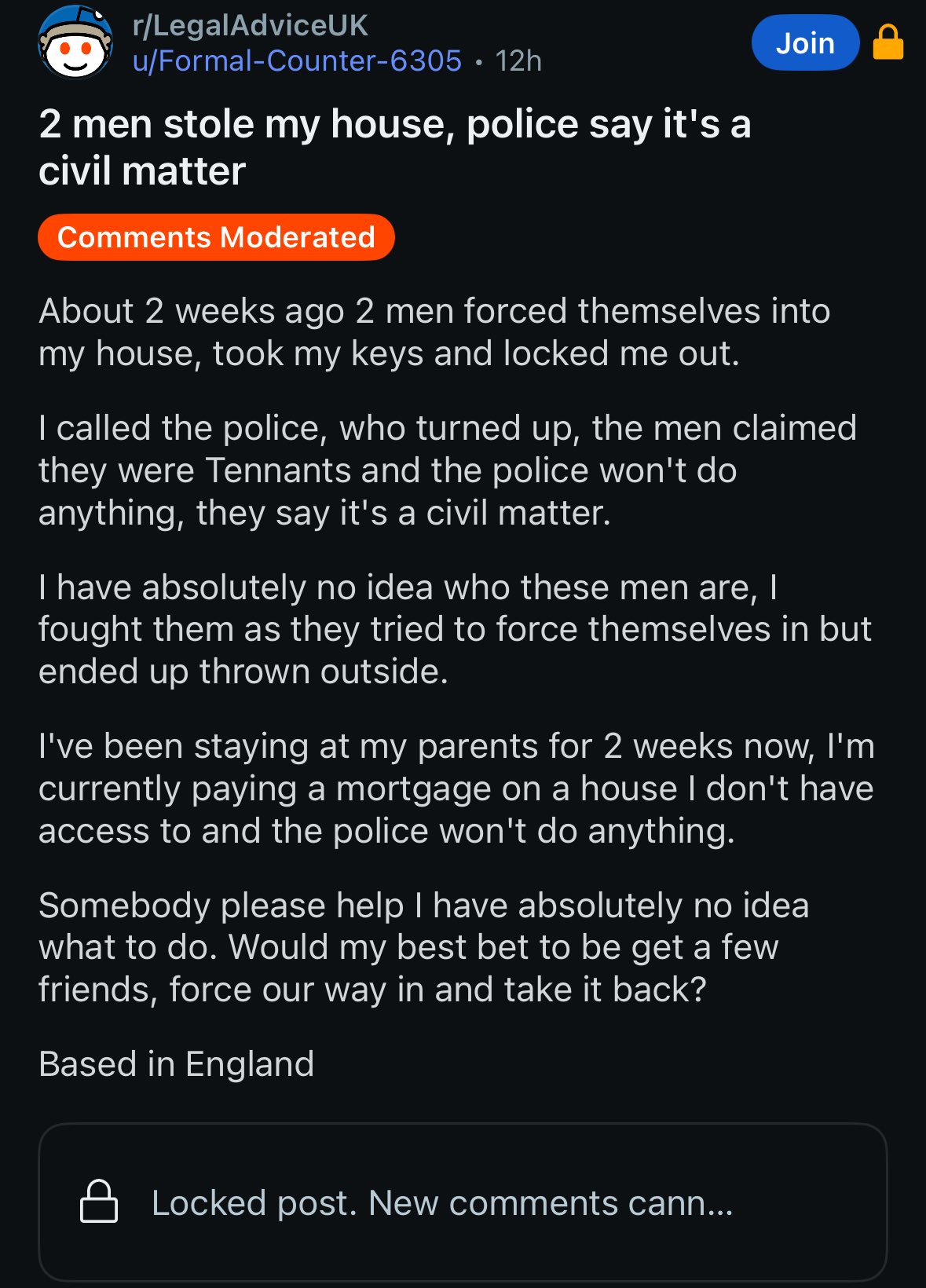926x1288 pixels.
Task: Click the orange lock icon beside Join
Action: pos(888,42)
